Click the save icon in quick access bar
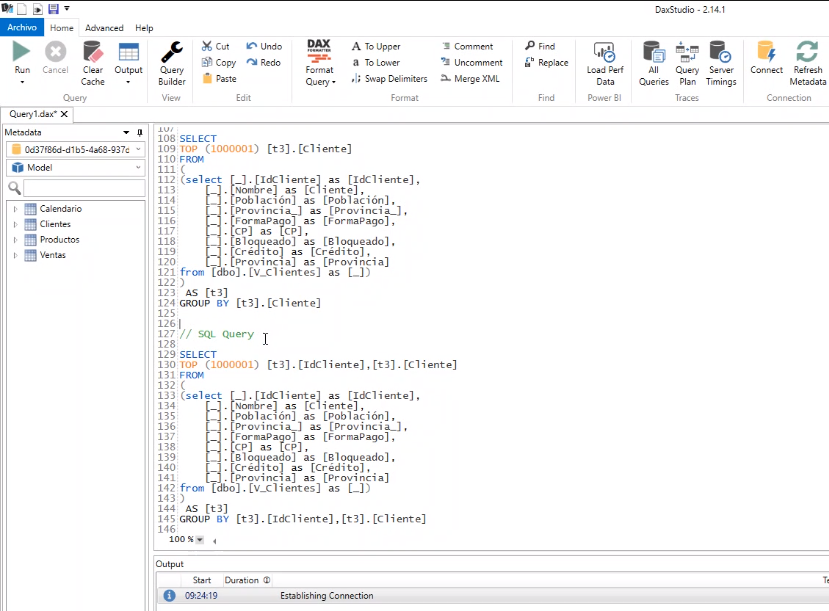The image size is (829, 611). pyautogui.click(x=53, y=8)
